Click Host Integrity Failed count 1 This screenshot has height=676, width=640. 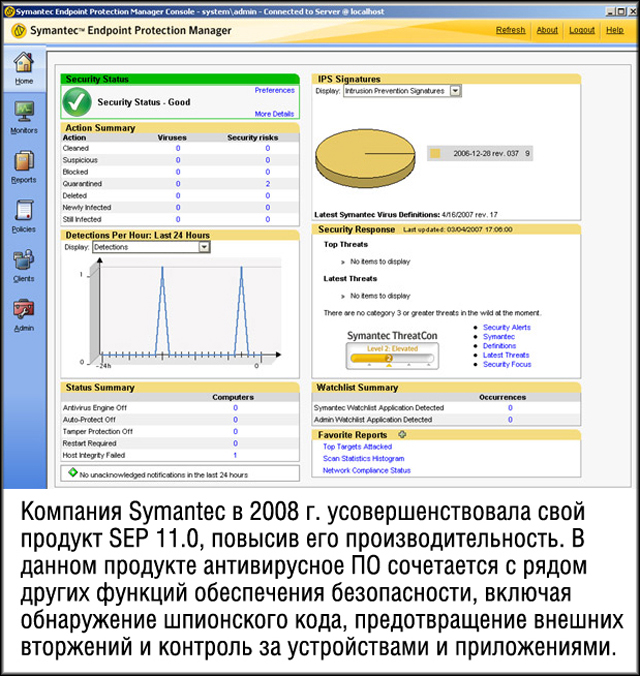coord(235,455)
